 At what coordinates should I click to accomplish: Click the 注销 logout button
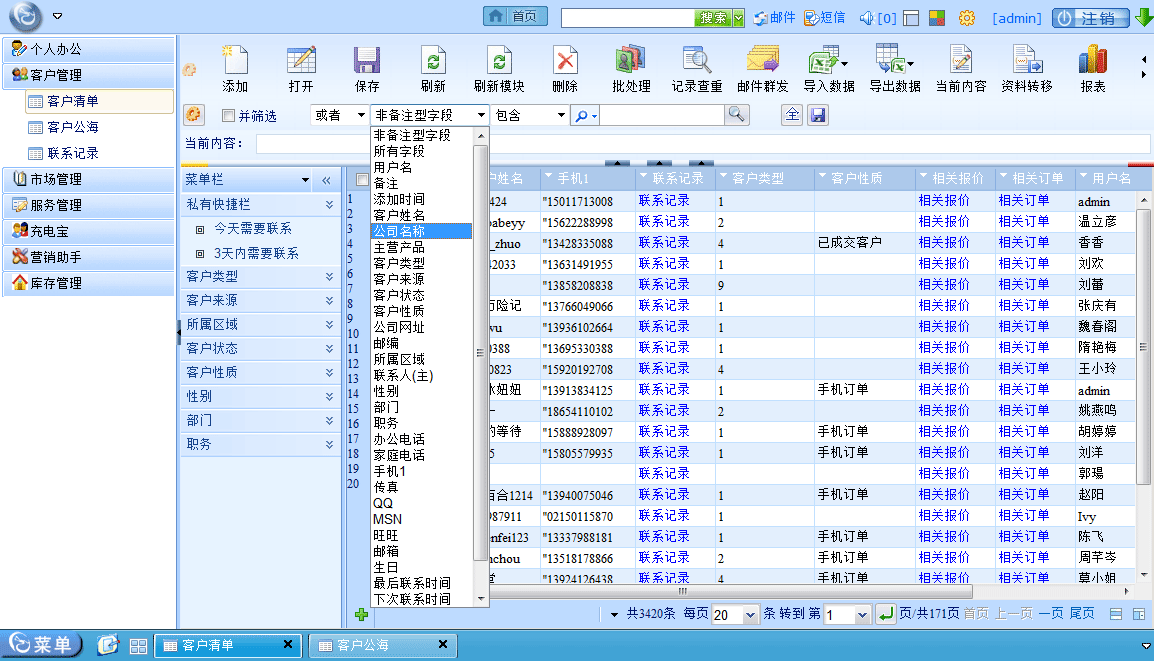[1090, 18]
